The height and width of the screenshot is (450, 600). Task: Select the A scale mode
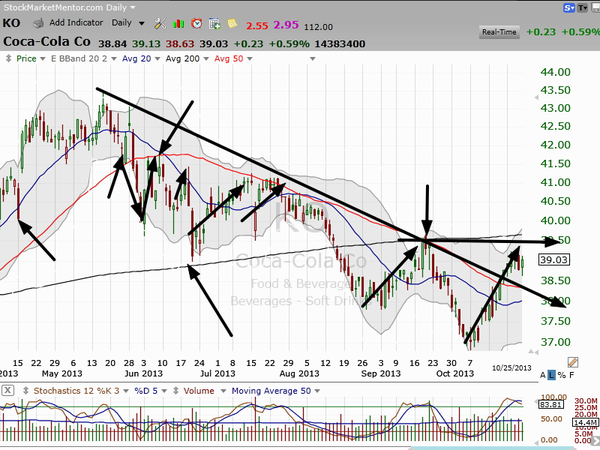(543, 375)
